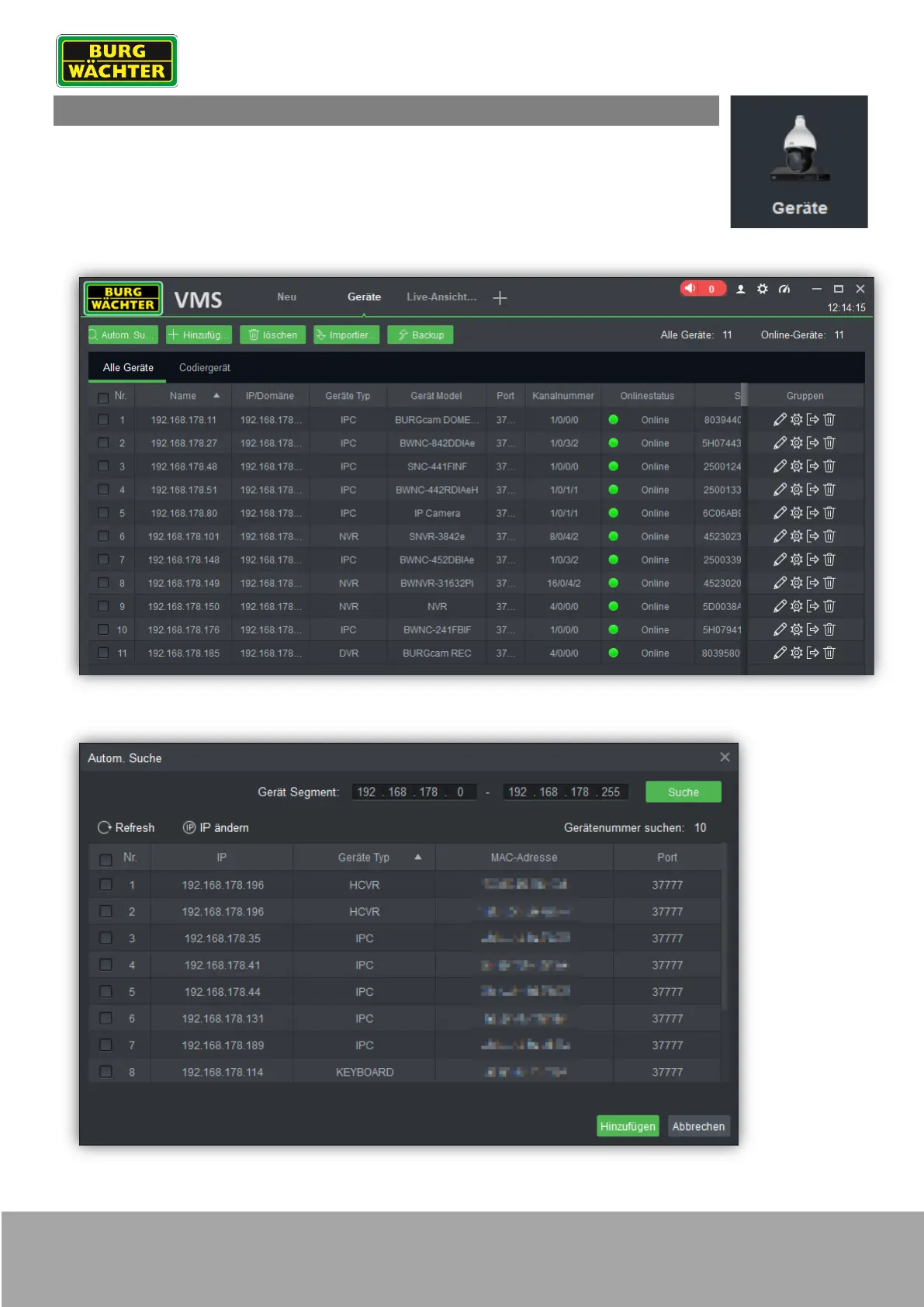The width and height of the screenshot is (924, 1307).
Task: Sort device list by Name column arrow
Action: tap(216, 396)
